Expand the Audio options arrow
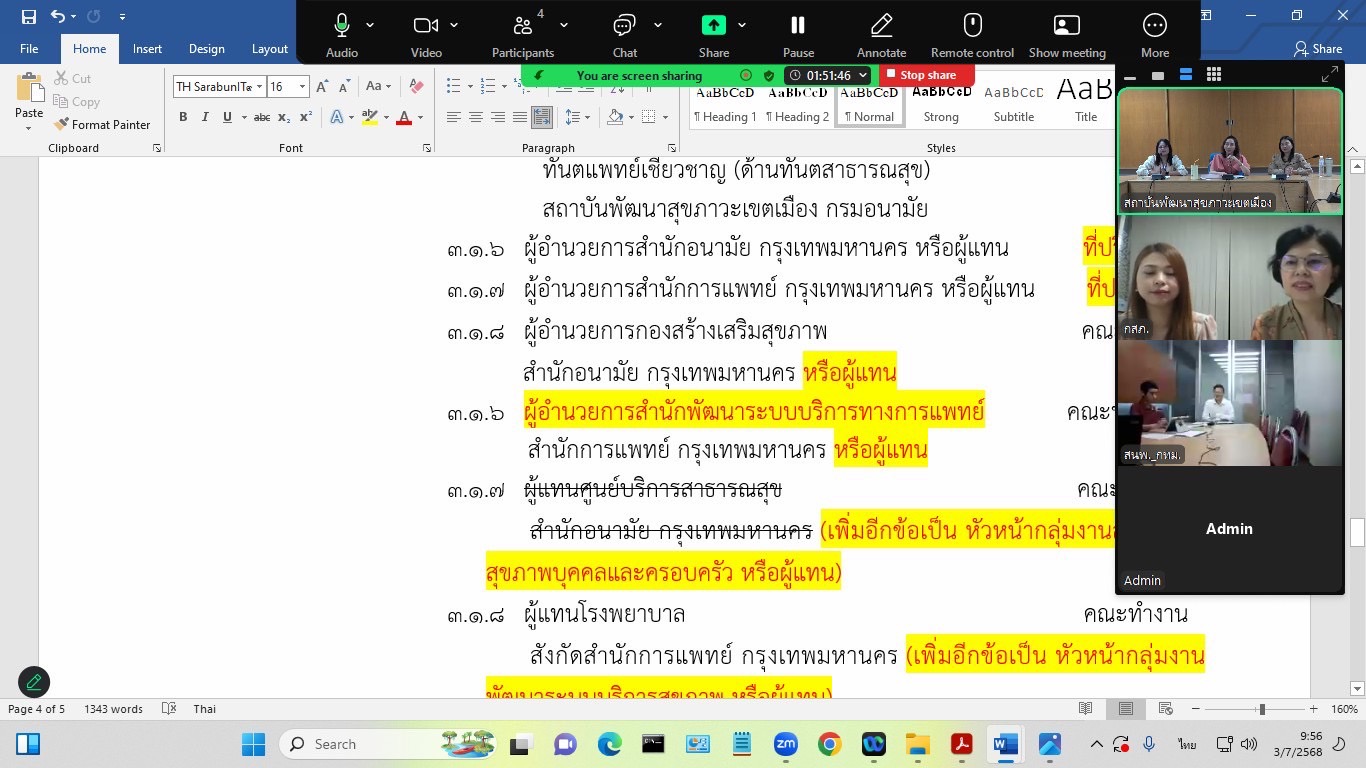 tap(370, 25)
